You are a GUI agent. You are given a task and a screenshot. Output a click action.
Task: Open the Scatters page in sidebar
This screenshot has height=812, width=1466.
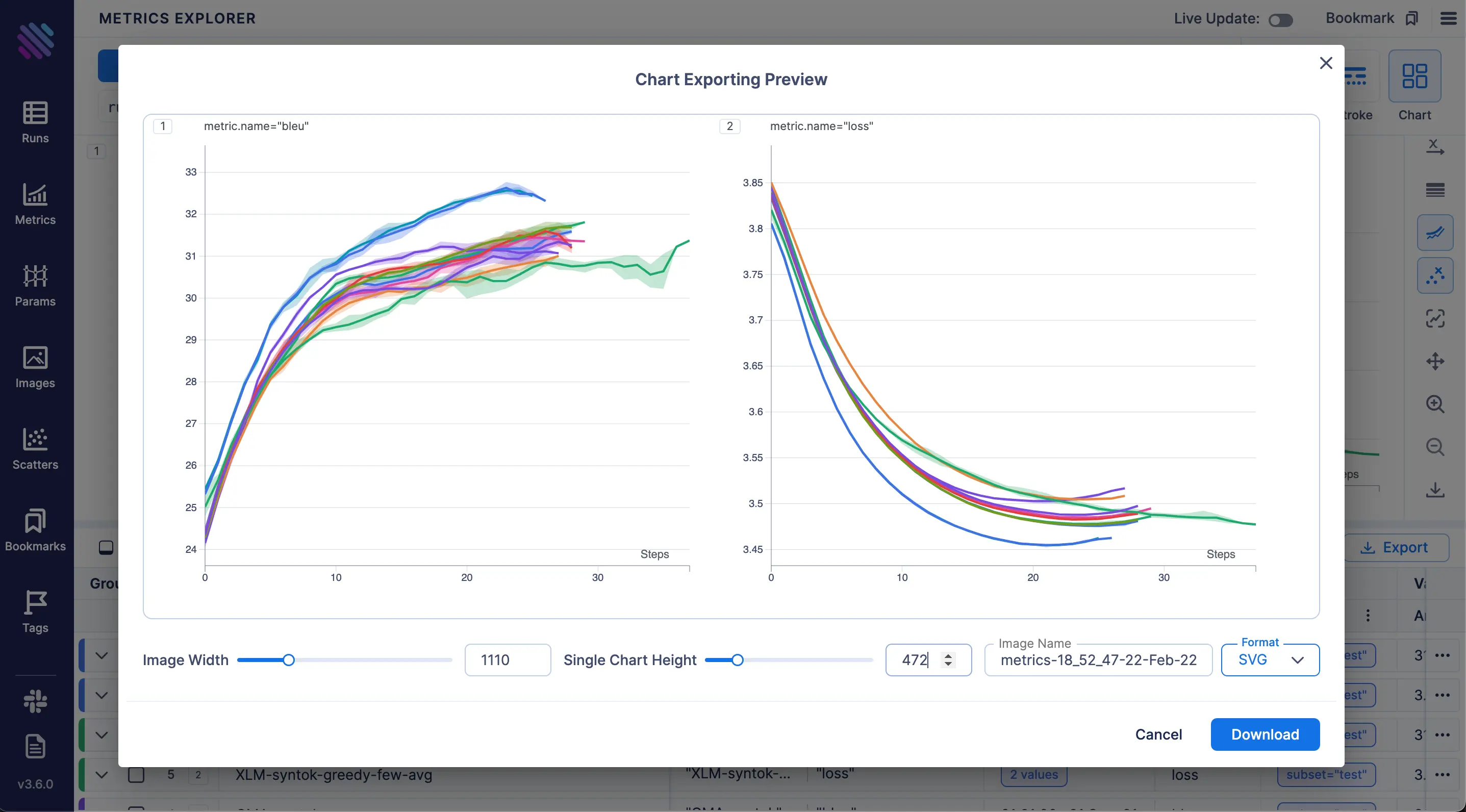click(x=35, y=448)
